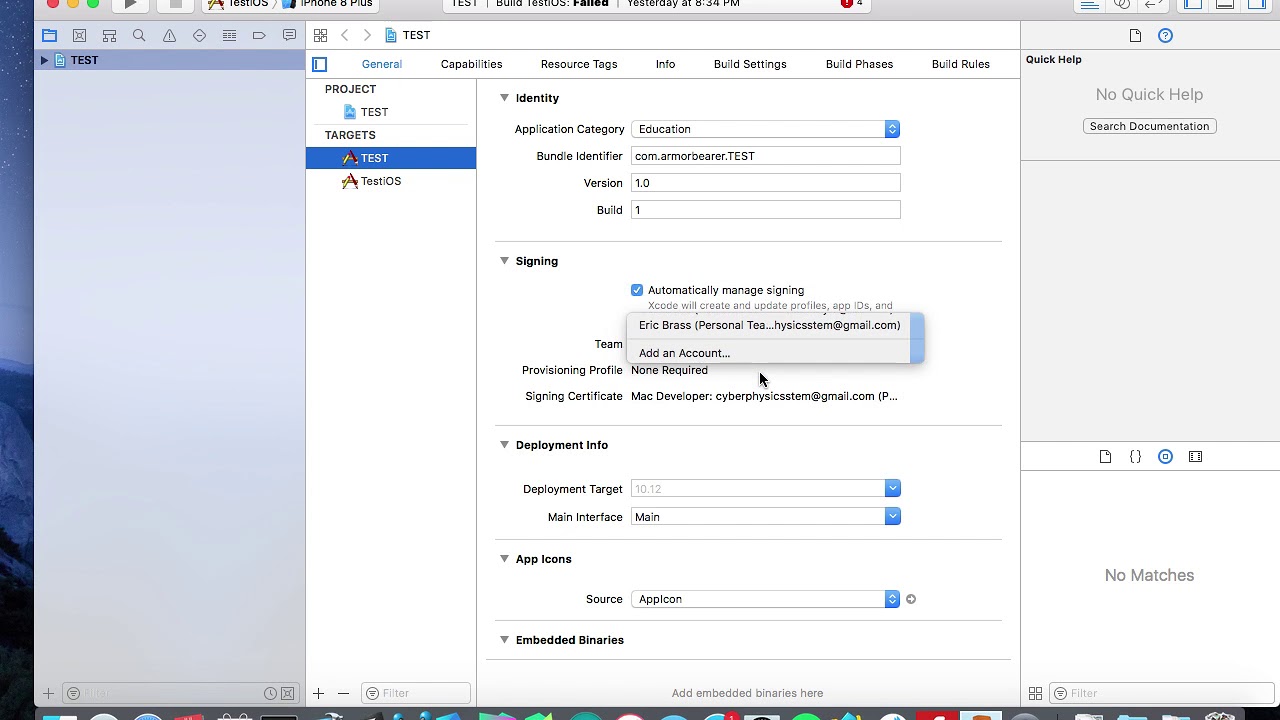
Task: Collapse the App Icons section
Action: coord(504,559)
